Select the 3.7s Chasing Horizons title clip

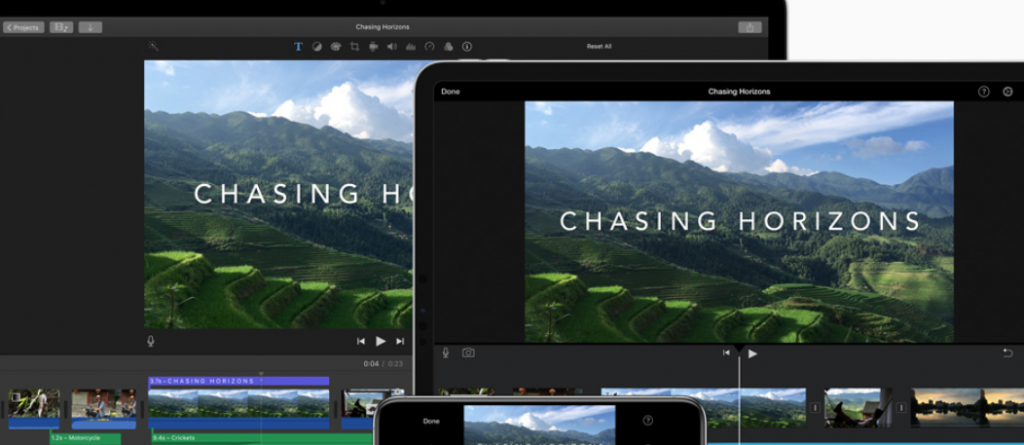pos(238,381)
